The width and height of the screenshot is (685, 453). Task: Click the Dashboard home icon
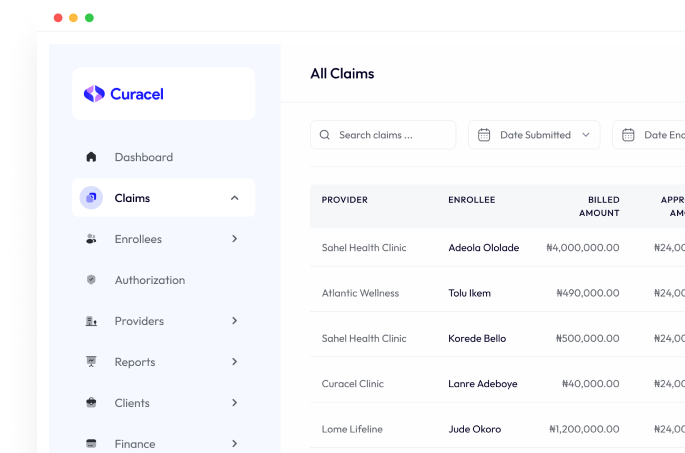[91, 157]
